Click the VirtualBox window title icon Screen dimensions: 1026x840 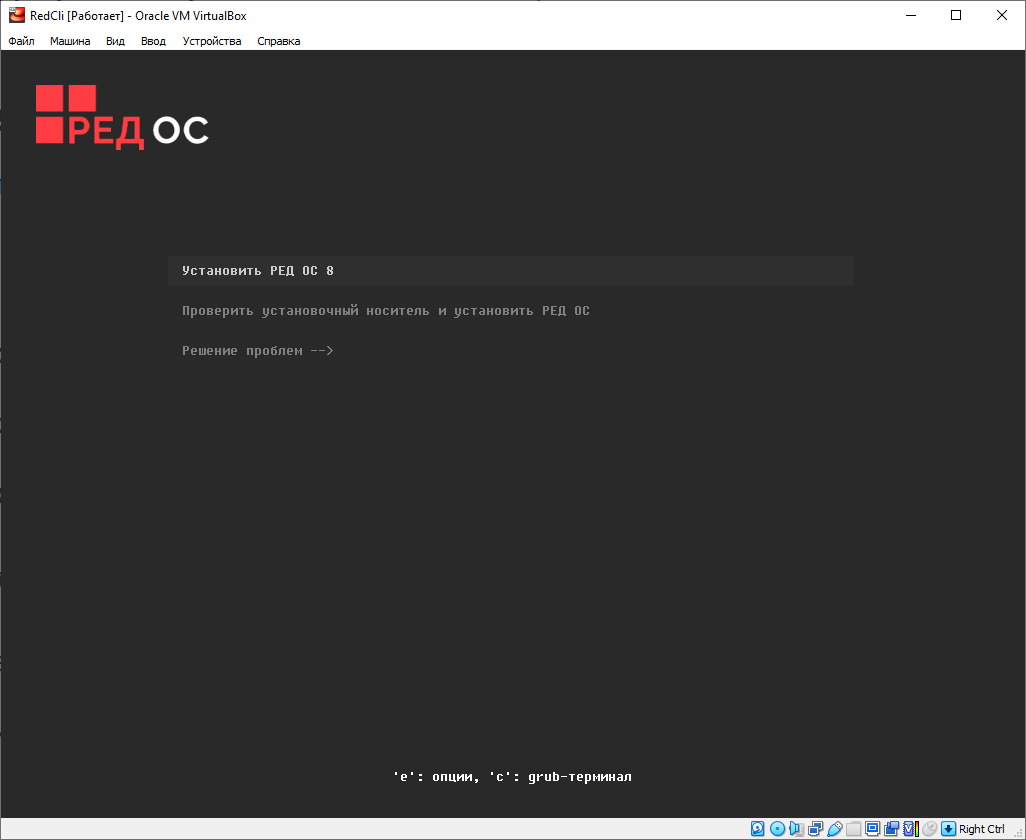pos(16,15)
